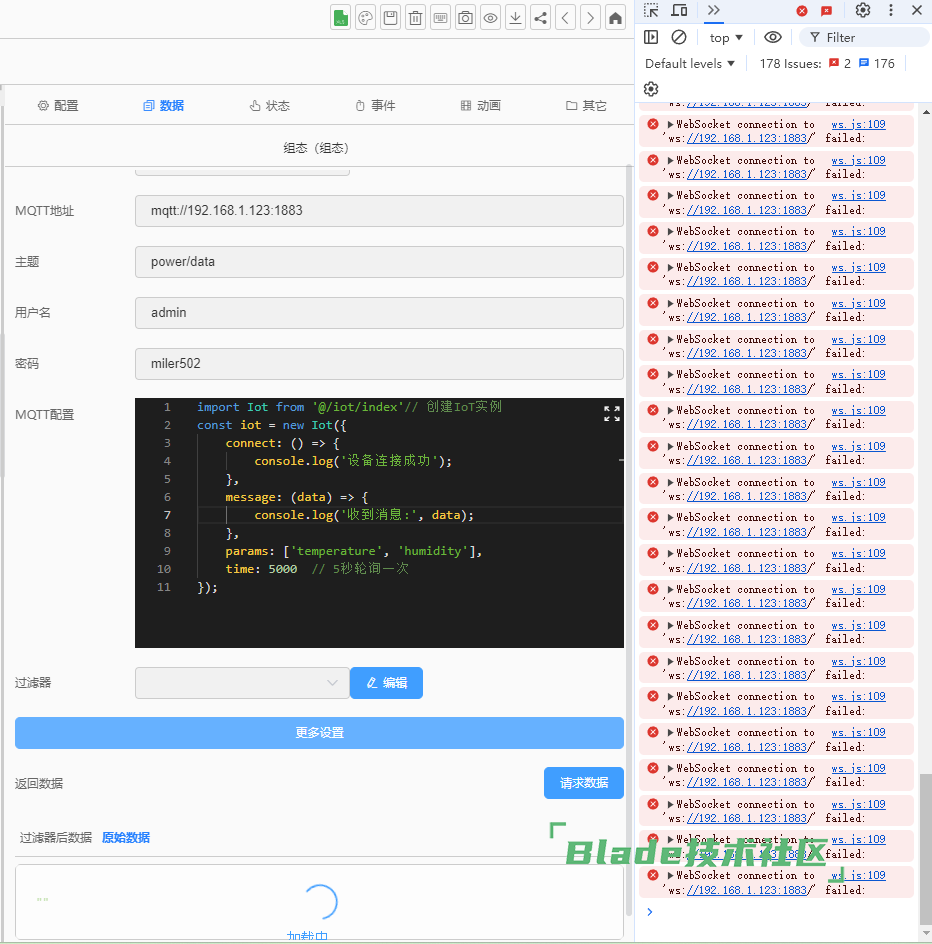Select the 原始数据 tab
The width and height of the screenshot is (932, 944).
click(126, 837)
